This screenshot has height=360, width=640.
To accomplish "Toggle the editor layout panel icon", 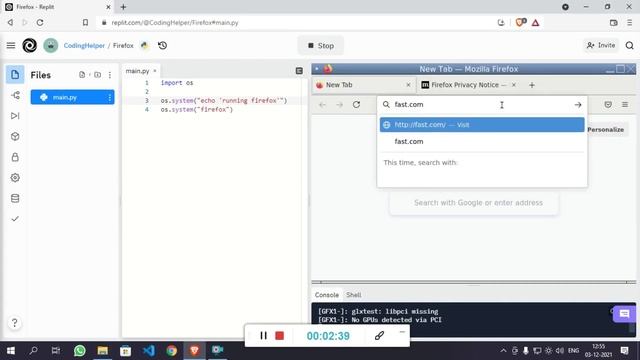I will pos(299,71).
